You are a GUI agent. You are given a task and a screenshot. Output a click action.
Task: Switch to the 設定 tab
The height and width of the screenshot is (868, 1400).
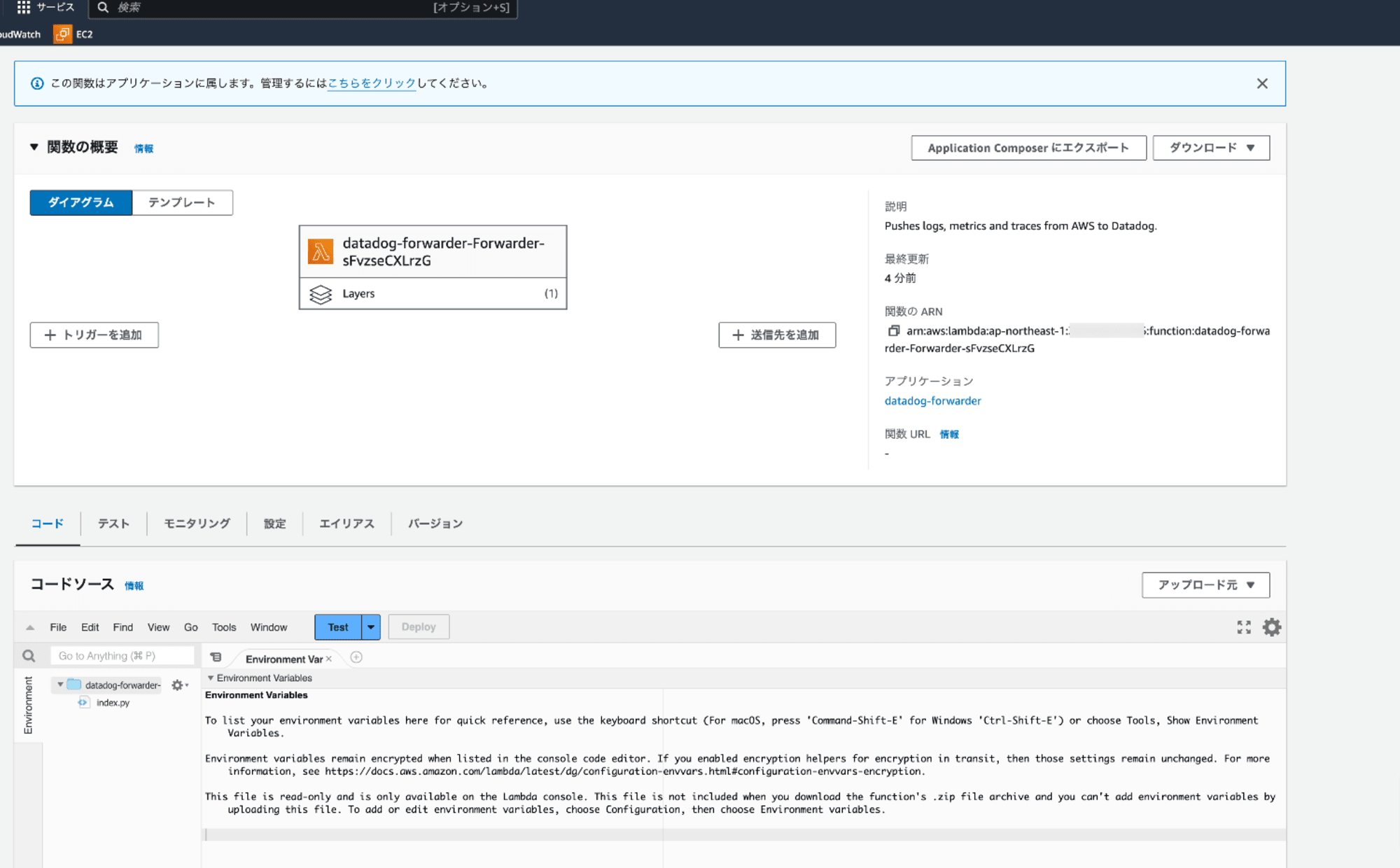pos(274,523)
